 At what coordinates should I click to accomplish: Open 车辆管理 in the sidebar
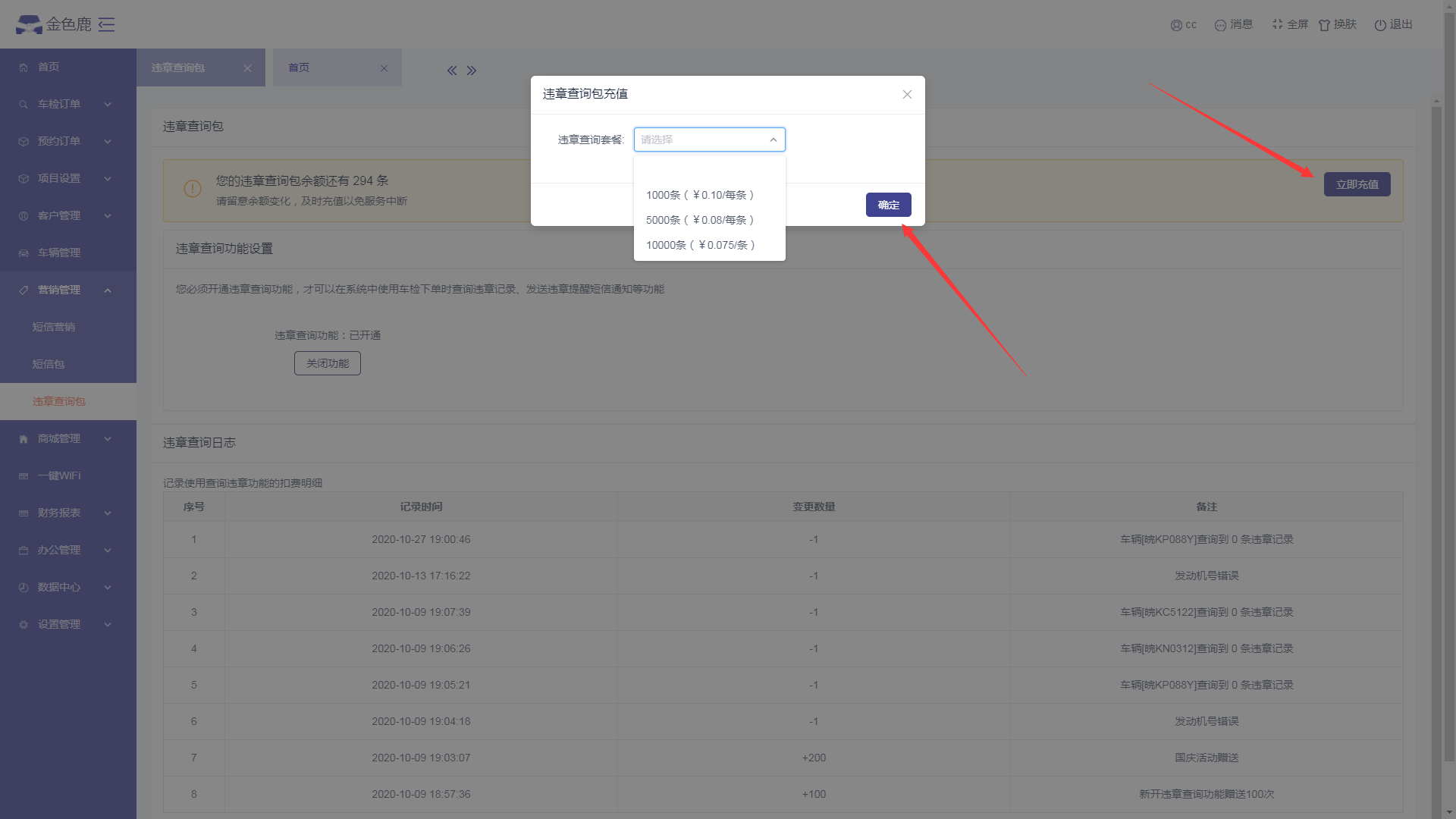coord(68,253)
